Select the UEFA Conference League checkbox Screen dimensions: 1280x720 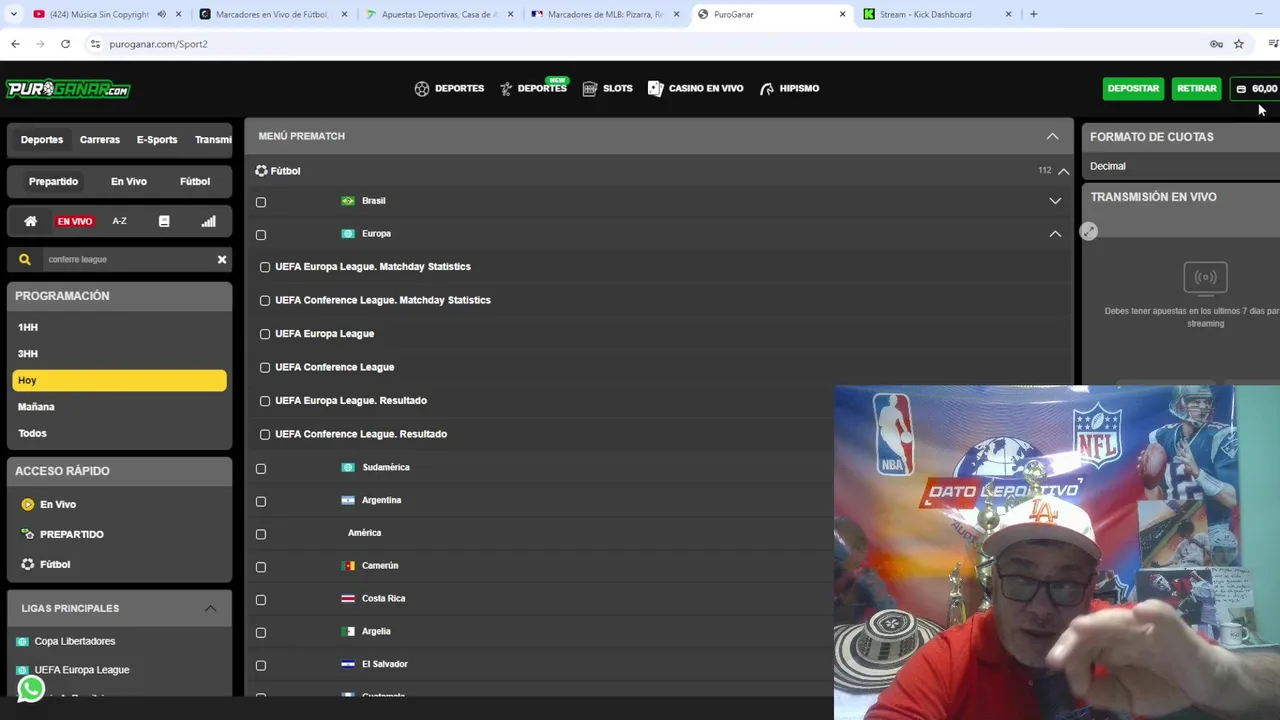pyautogui.click(x=265, y=367)
